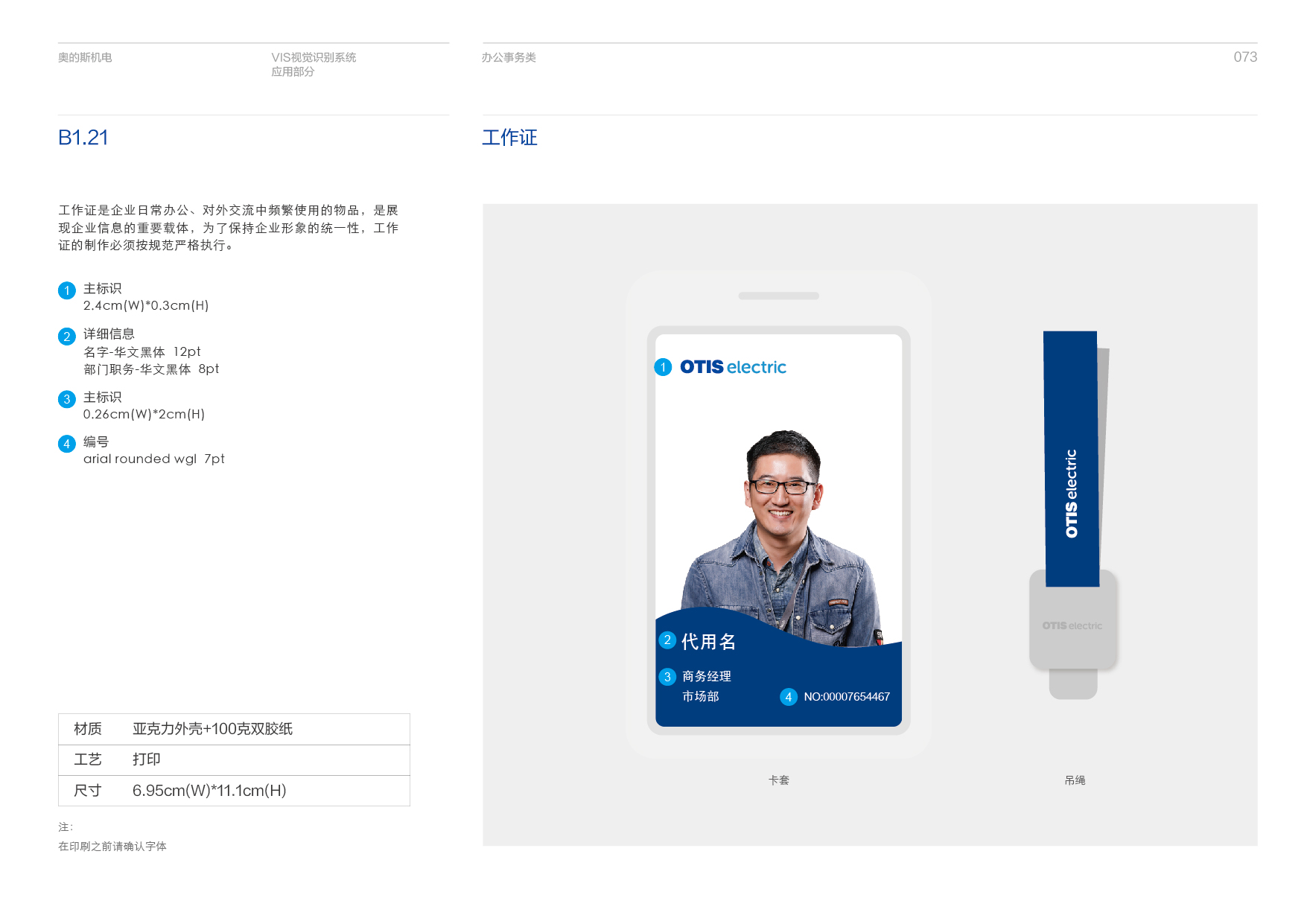Click the OTIS electric logo on the badge
Image resolution: width=1307 pixels, height=924 pixels.
coord(733,367)
